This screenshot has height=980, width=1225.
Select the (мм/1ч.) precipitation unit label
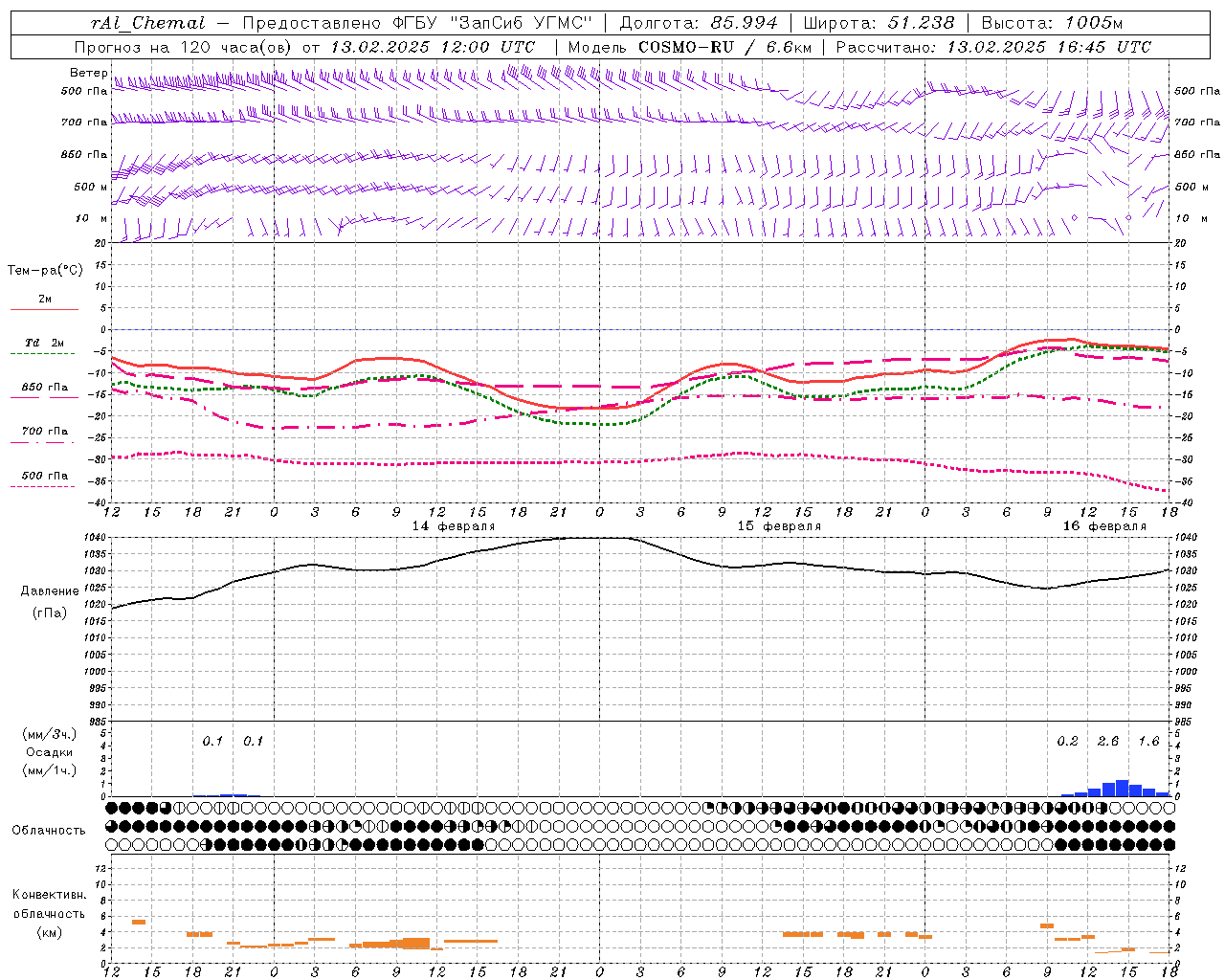pos(50,770)
